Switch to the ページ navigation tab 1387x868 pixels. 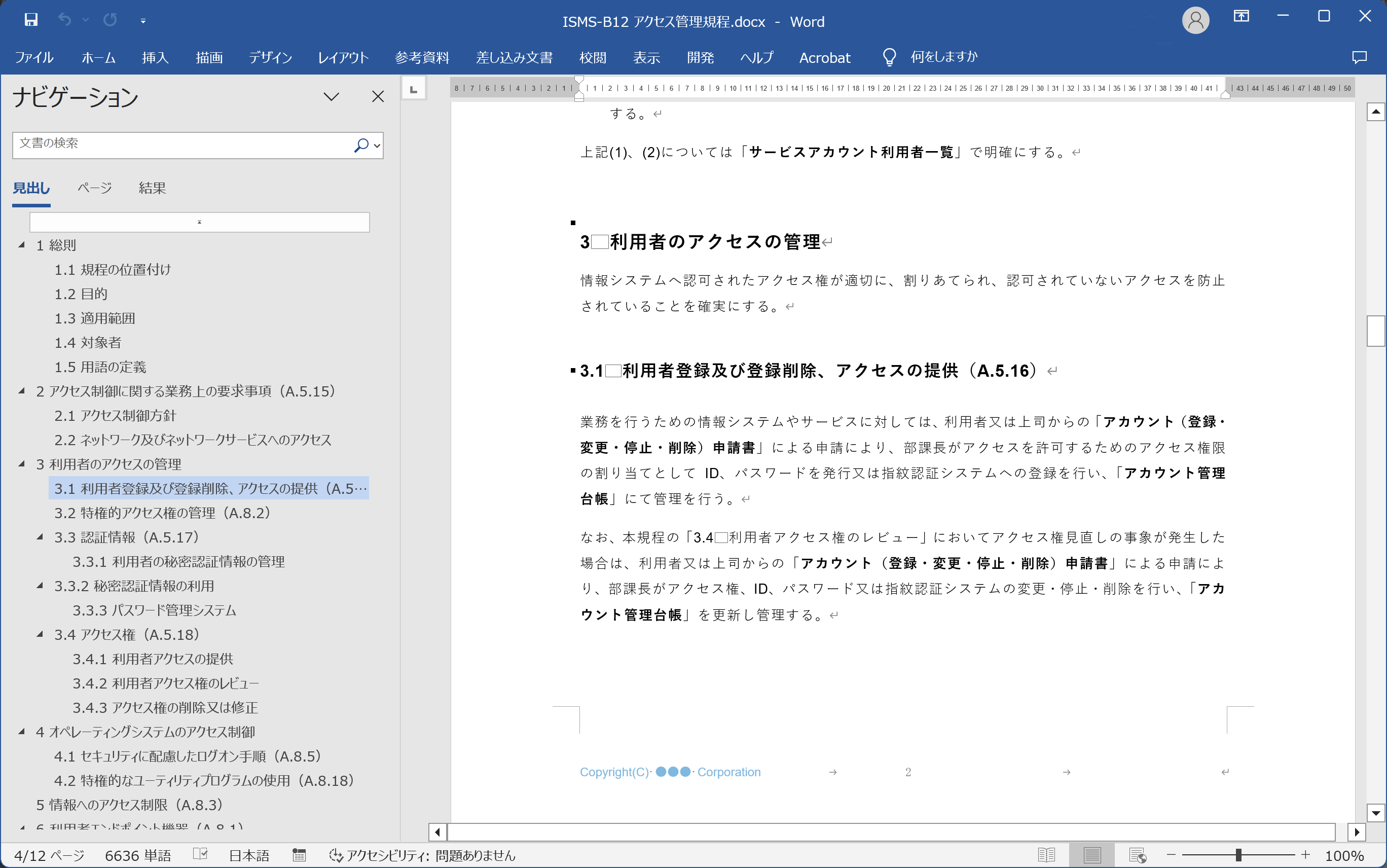[95, 188]
